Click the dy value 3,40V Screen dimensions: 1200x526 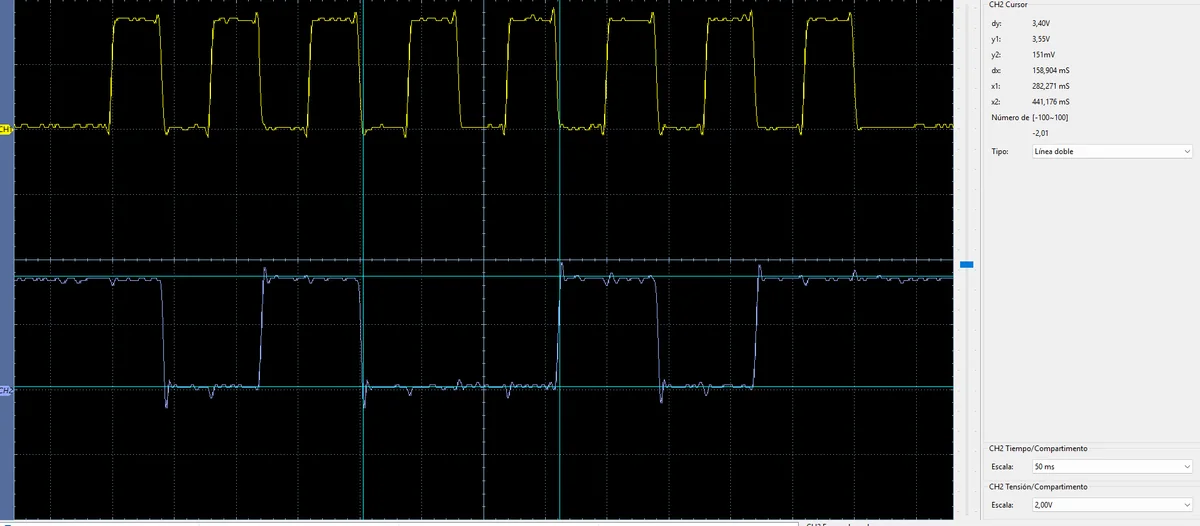pos(1041,22)
